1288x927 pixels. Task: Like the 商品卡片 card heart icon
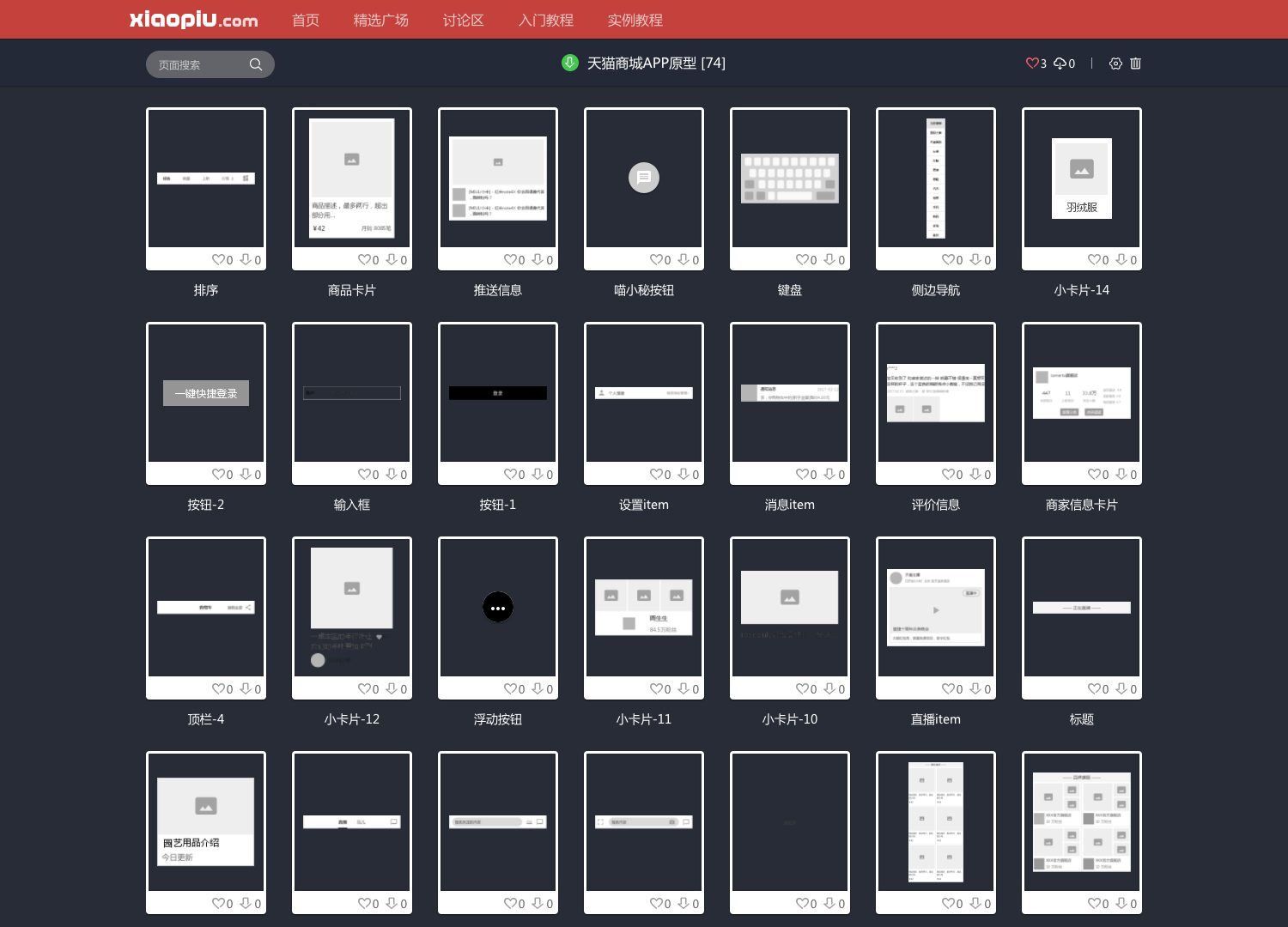(x=364, y=259)
